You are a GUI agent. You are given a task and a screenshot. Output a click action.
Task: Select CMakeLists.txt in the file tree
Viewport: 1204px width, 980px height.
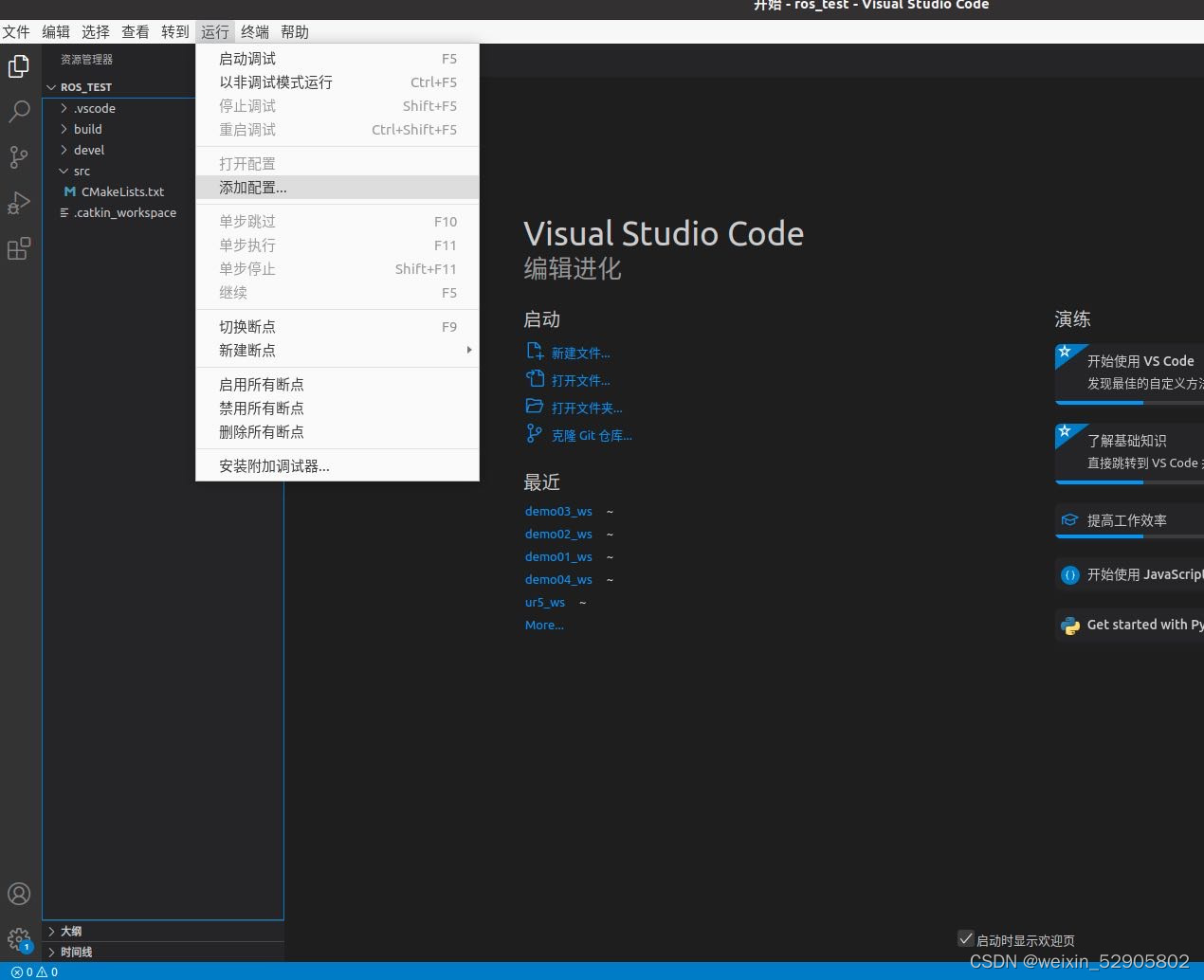(121, 191)
